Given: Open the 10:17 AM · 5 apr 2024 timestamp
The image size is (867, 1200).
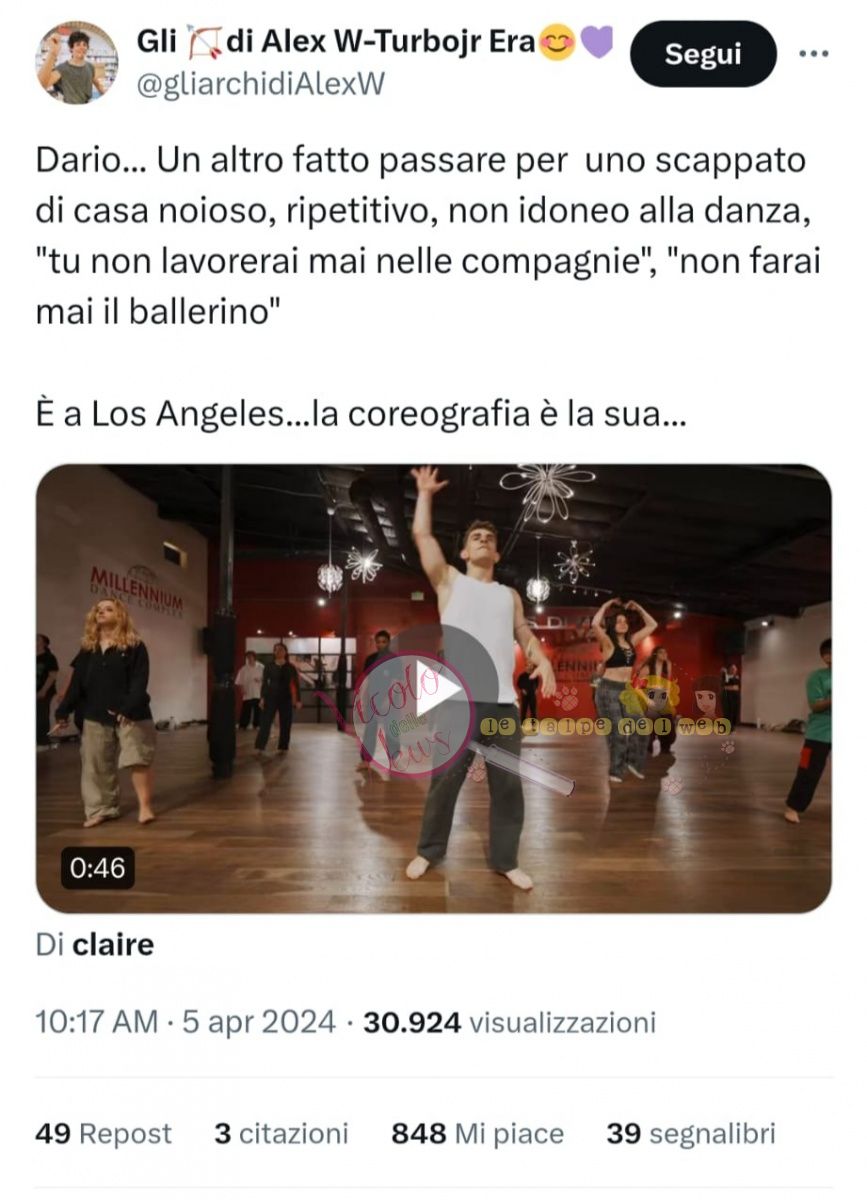Looking at the screenshot, I should coord(185,1022).
